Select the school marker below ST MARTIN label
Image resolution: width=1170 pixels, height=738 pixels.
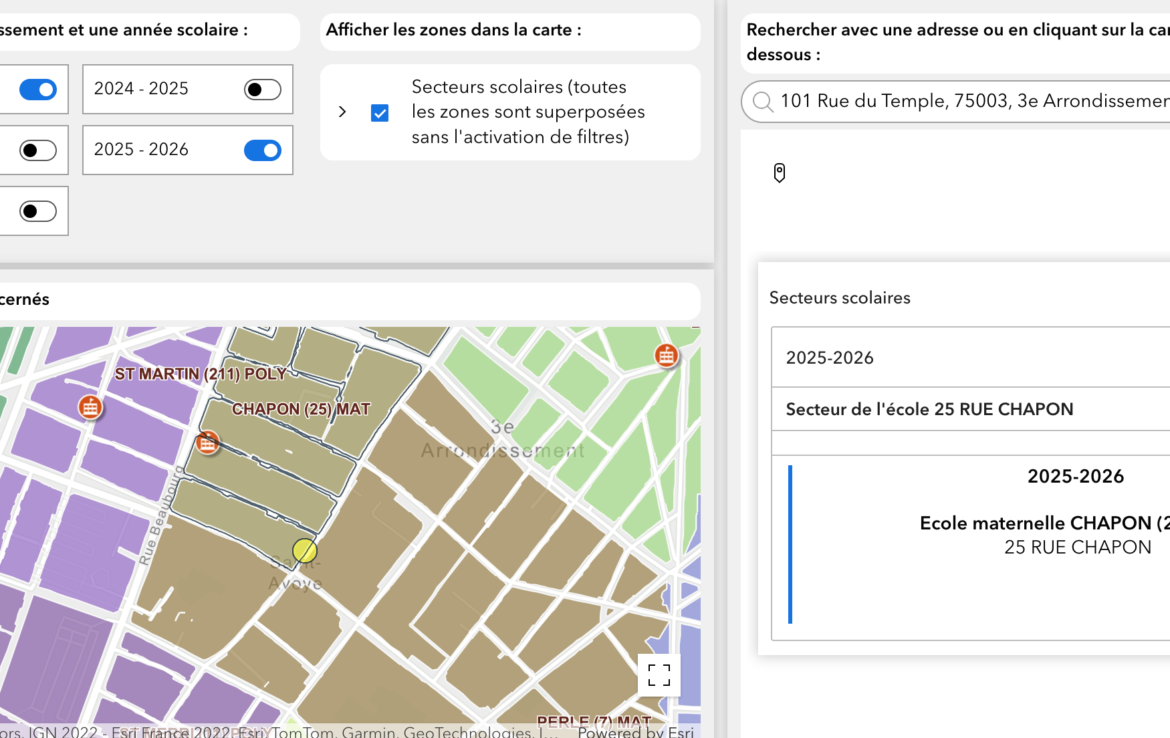click(90, 407)
